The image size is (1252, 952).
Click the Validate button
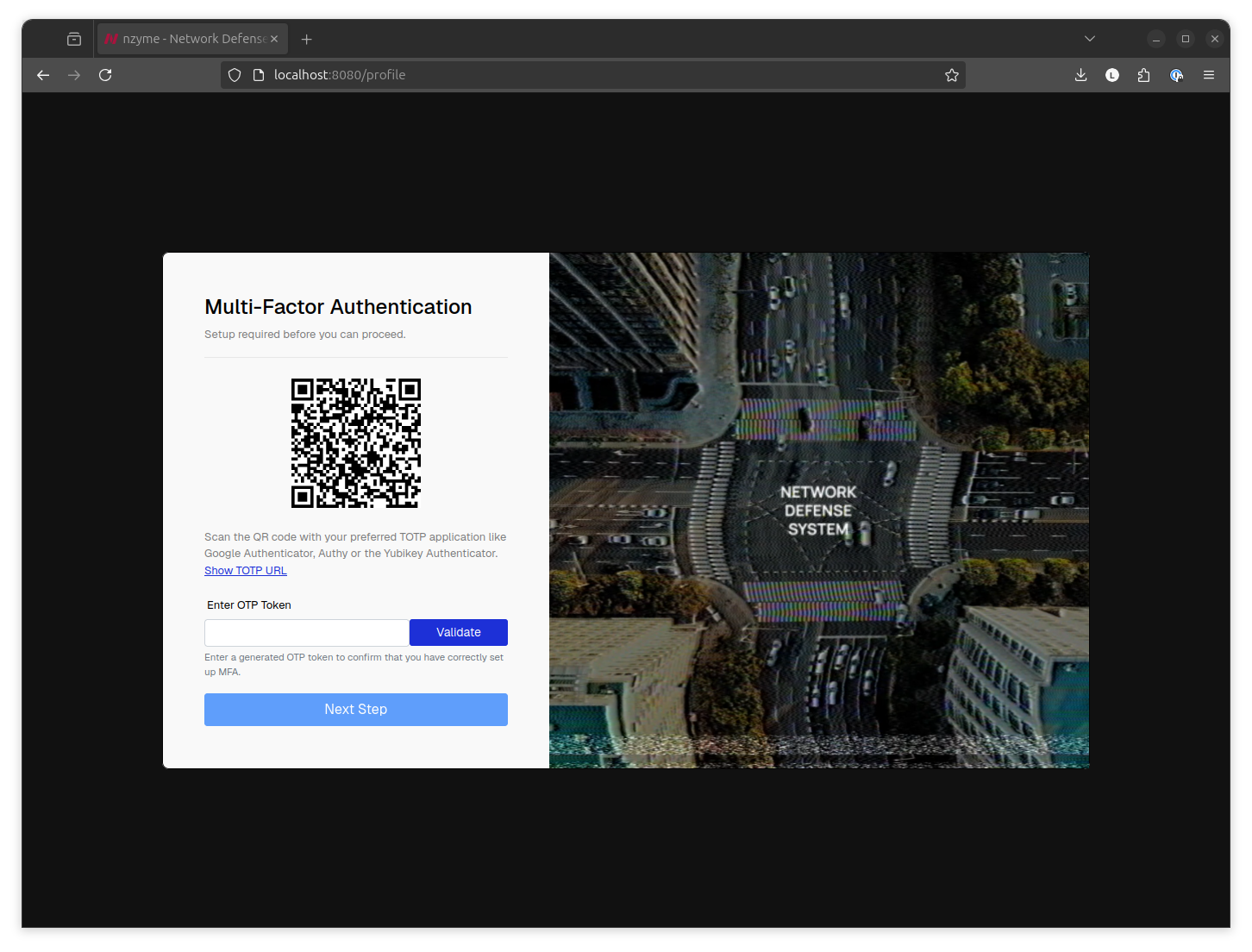tap(459, 632)
